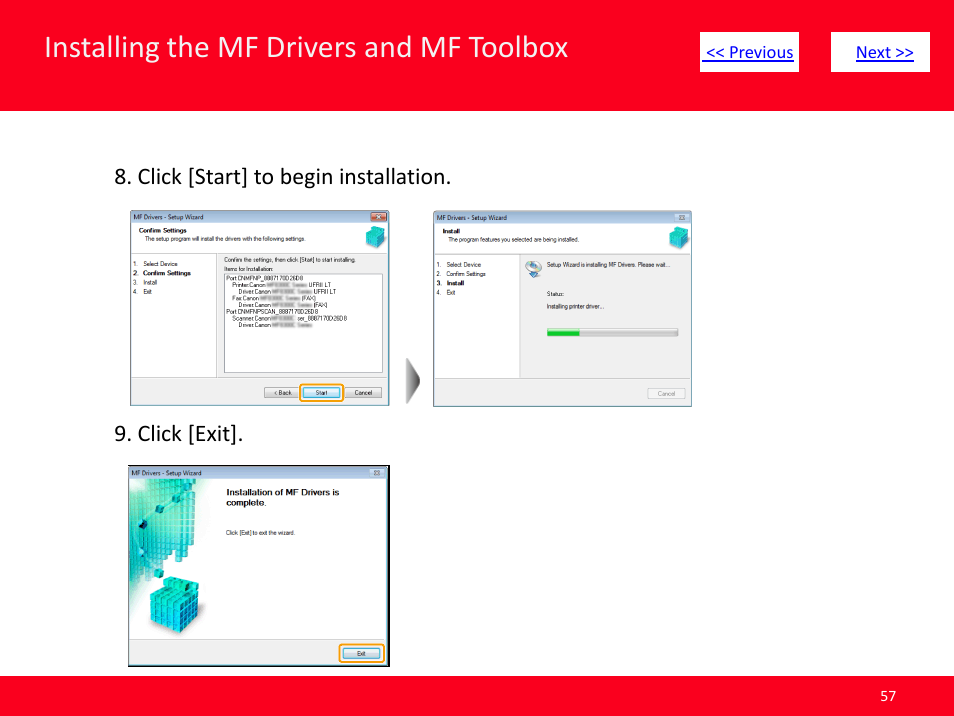Select the 'Select Device' step in Confirm Settings wizard
This screenshot has width=954, height=716.
160,264
